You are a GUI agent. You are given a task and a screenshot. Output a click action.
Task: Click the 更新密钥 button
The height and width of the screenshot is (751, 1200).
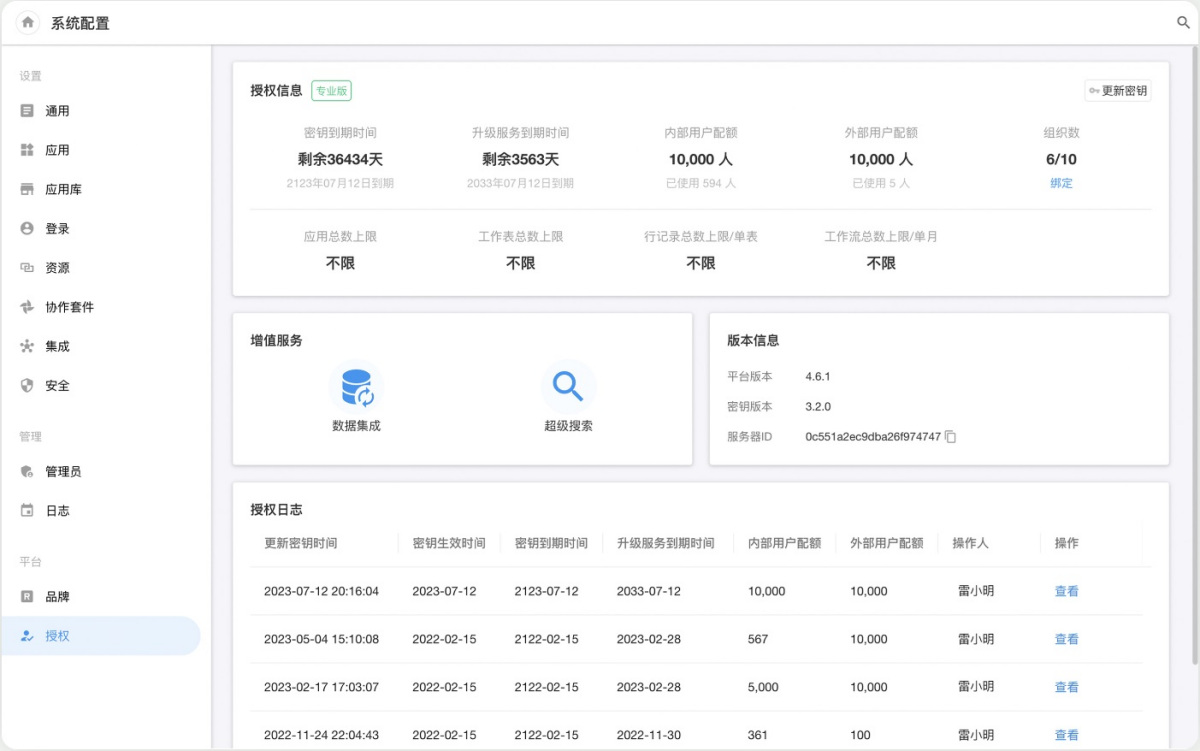tap(1117, 91)
